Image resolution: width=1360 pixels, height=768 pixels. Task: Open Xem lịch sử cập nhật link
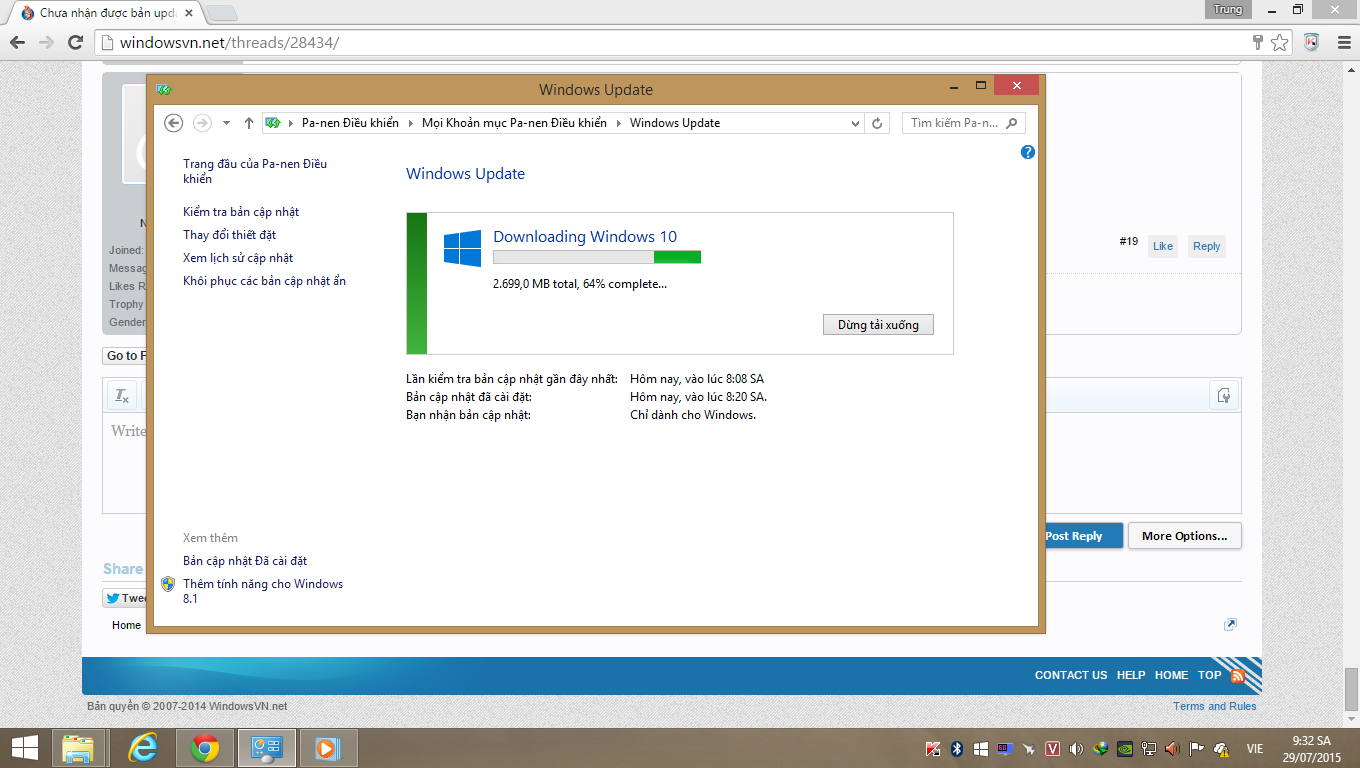pyautogui.click(x=238, y=258)
